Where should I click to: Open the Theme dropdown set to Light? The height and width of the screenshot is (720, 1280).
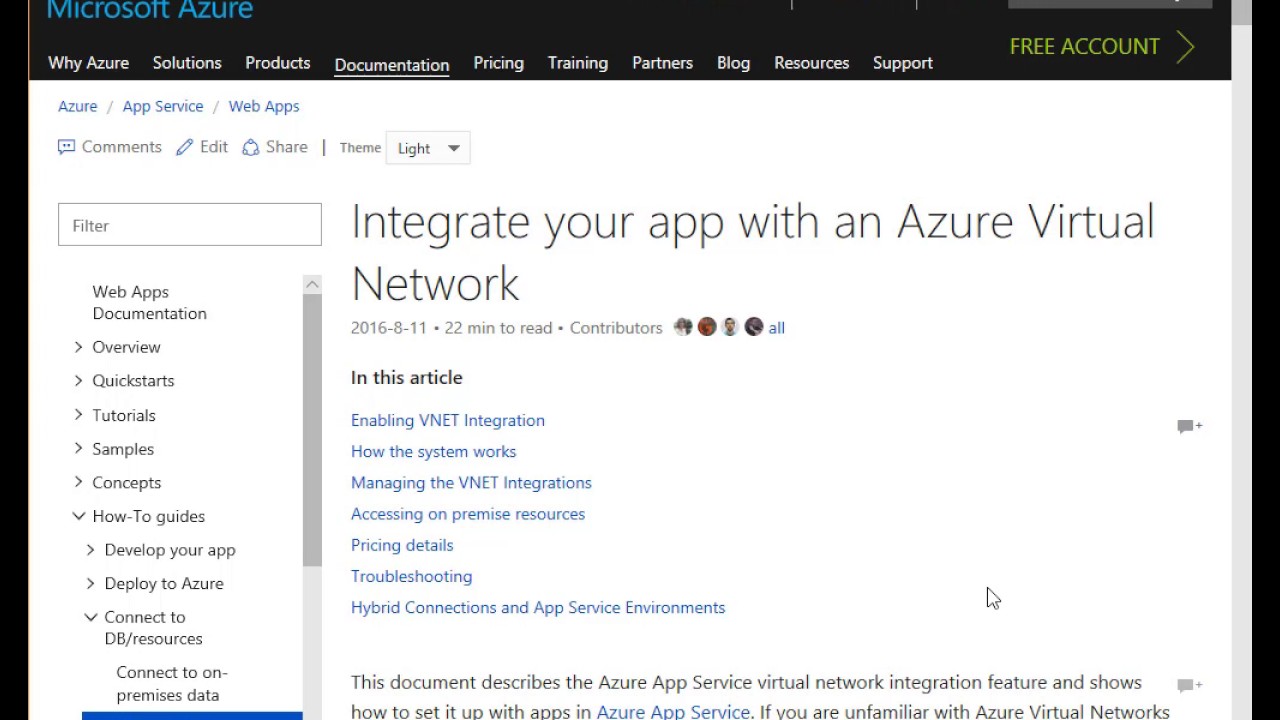pyautogui.click(x=428, y=148)
